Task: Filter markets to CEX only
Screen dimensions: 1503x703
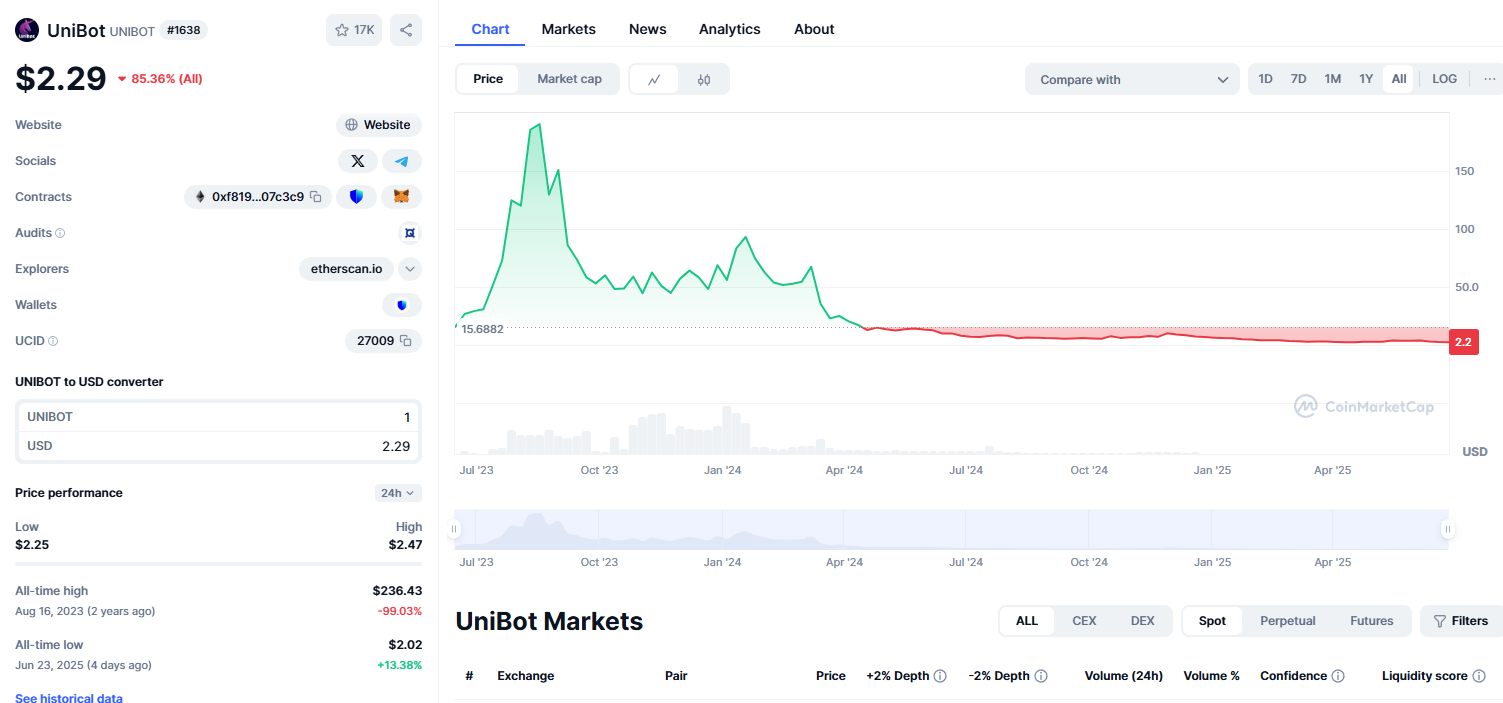Action: pyautogui.click(x=1084, y=621)
